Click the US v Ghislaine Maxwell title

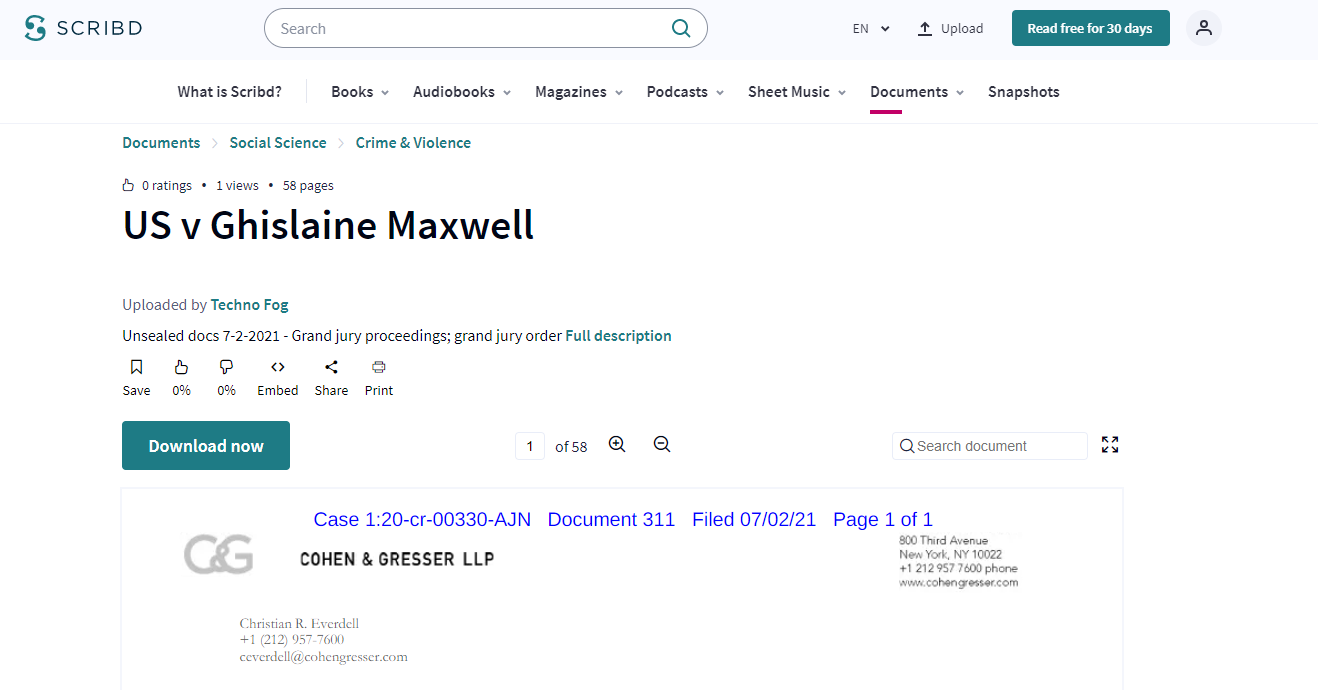point(328,225)
